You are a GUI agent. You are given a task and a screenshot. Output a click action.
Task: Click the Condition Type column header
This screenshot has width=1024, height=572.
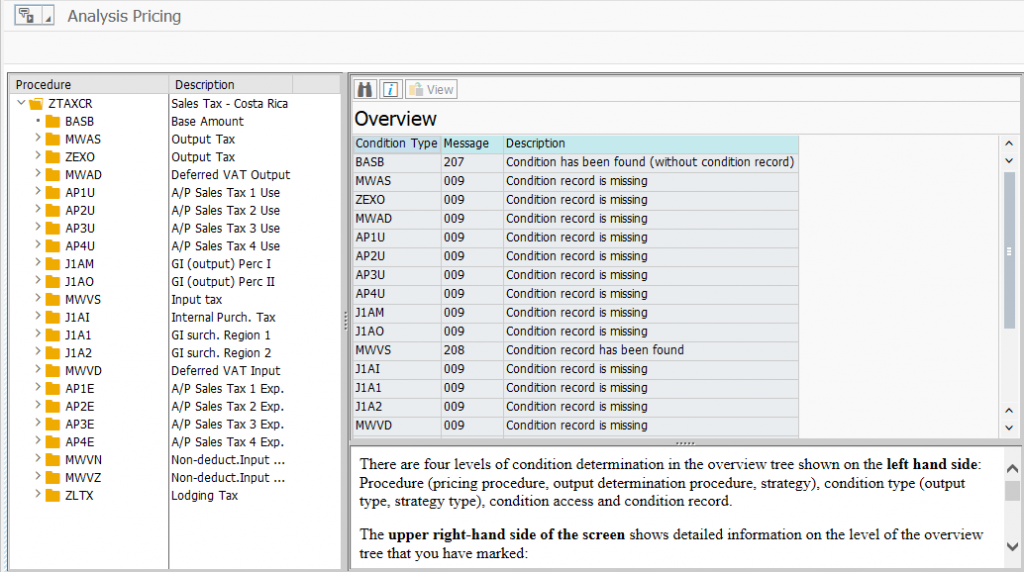[x=396, y=143]
